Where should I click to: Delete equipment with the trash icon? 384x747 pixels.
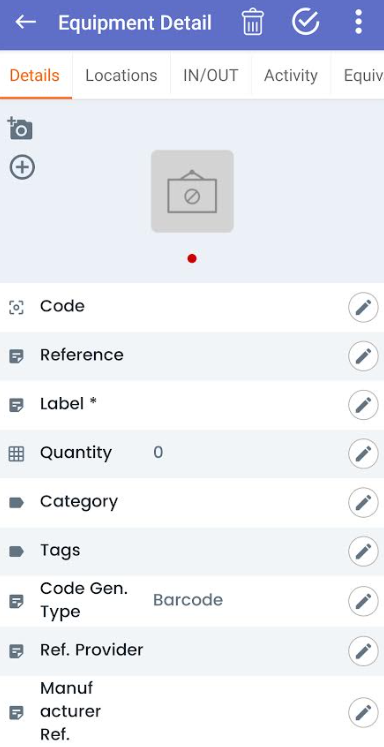(x=253, y=22)
